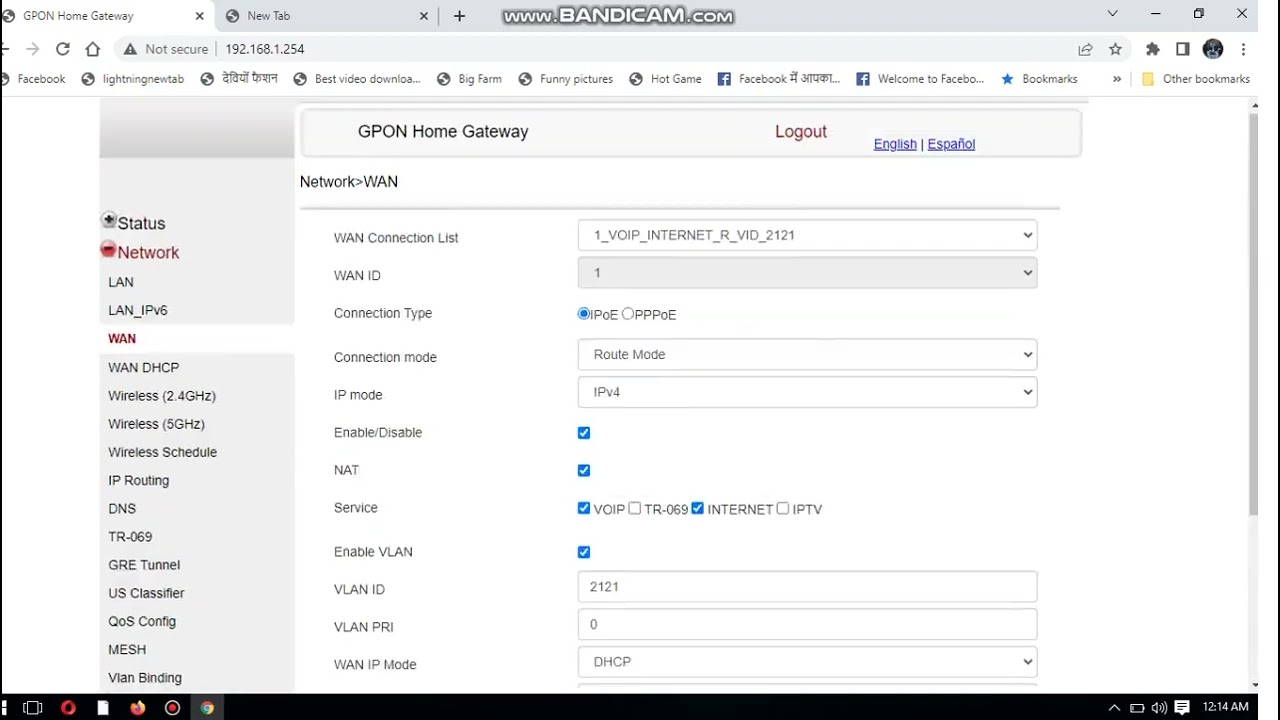Viewport: 1280px width, 720px height.
Task: Open the WAN Connection List dropdown
Action: (807, 235)
